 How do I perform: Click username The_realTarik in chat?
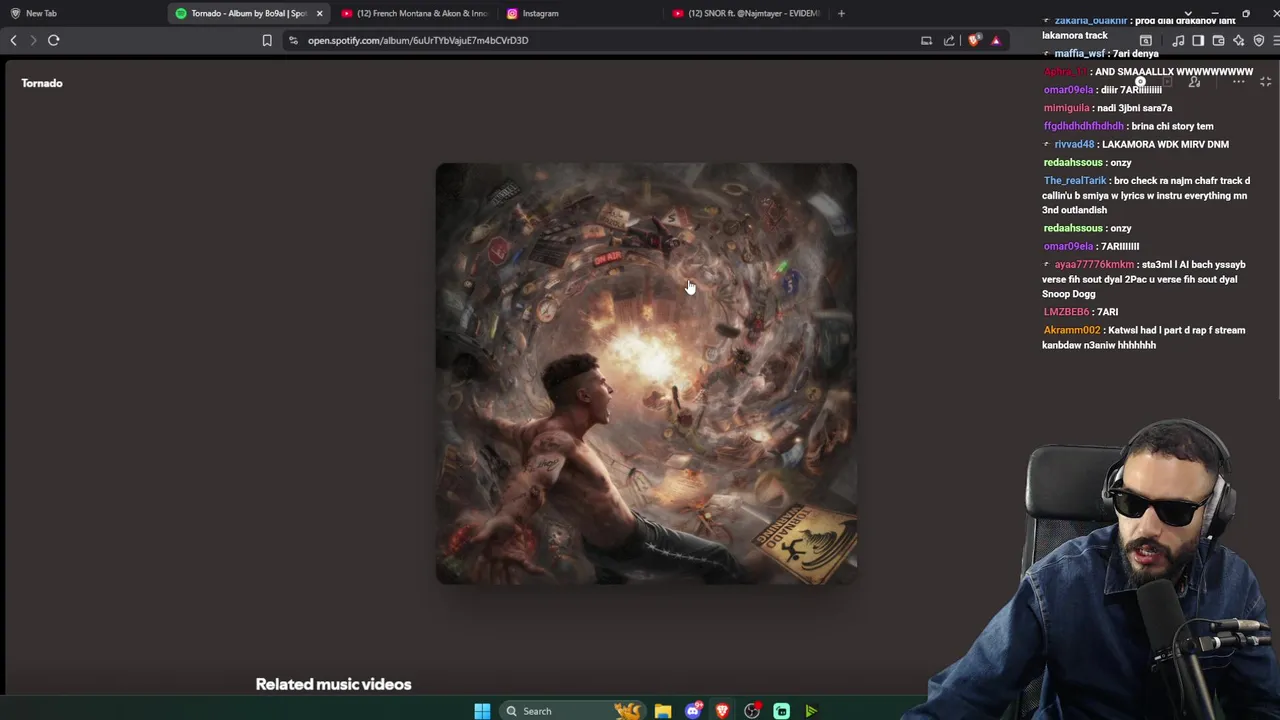(1075, 181)
